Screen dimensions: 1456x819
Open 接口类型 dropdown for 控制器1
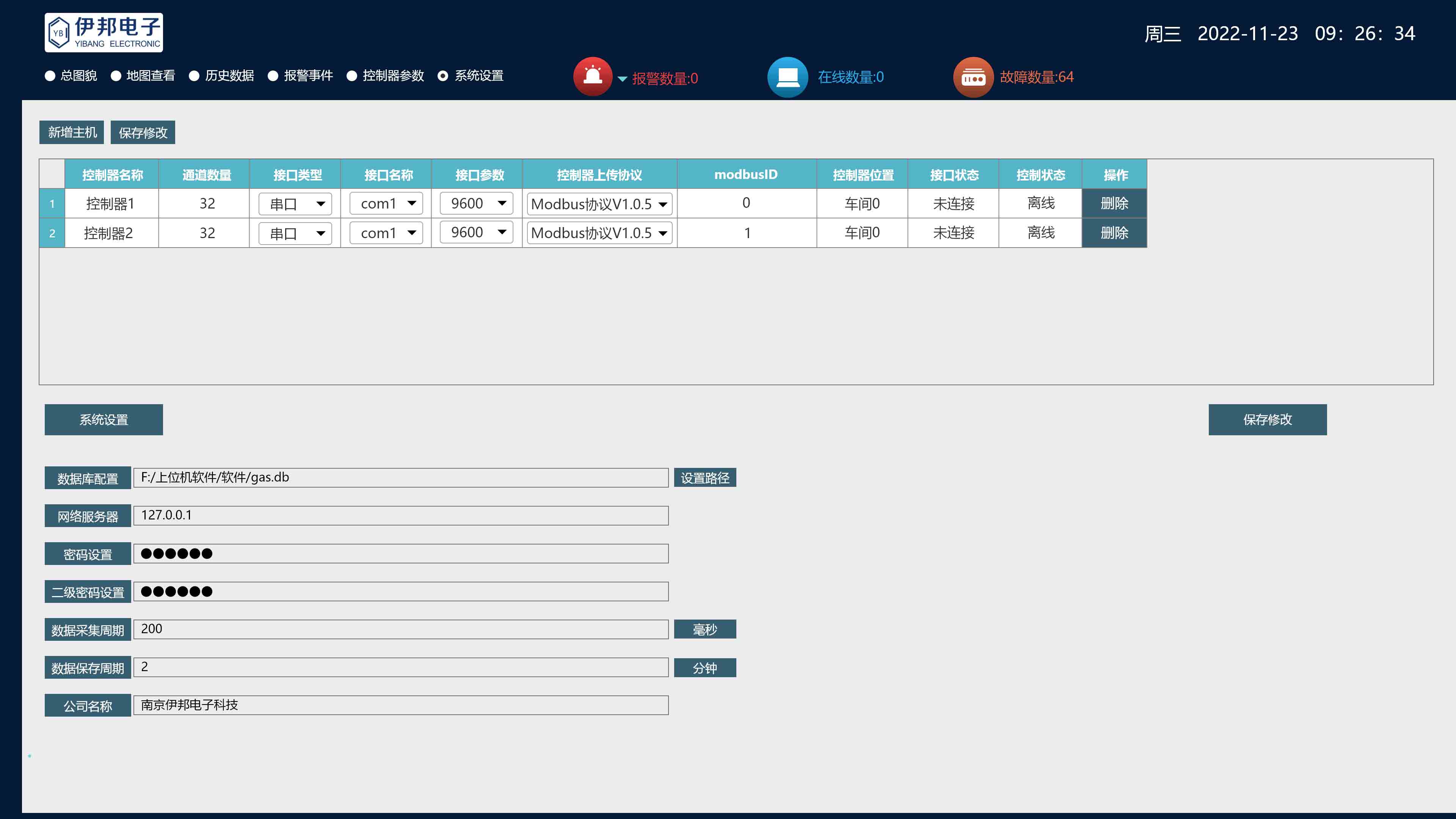295,204
